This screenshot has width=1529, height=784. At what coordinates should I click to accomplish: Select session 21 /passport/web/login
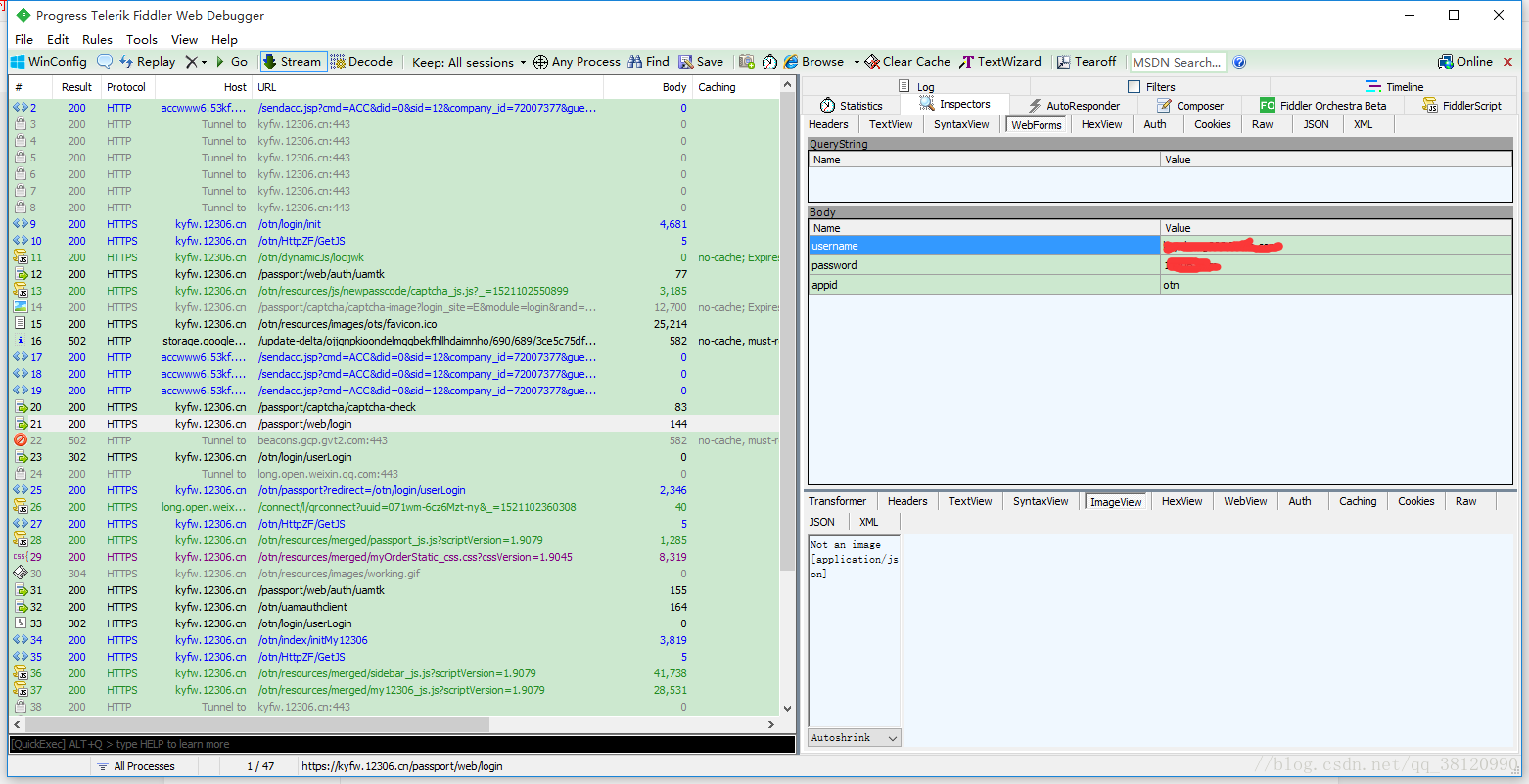tap(394, 424)
